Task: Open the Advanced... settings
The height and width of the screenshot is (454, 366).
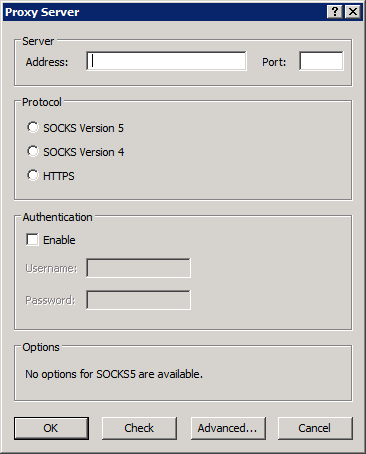Action: [228, 428]
